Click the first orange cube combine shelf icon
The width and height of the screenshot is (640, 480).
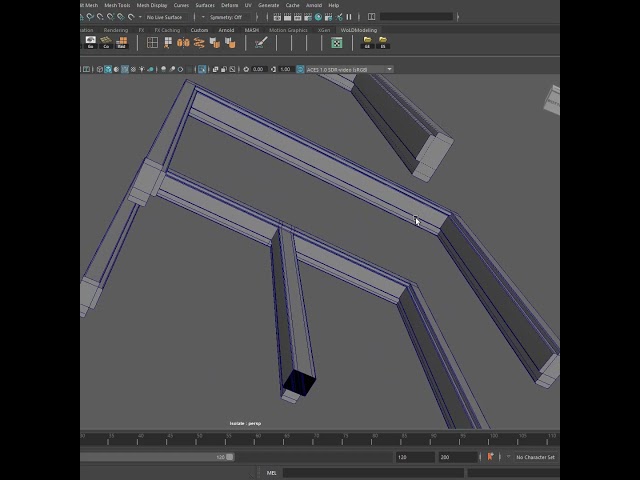point(215,43)
